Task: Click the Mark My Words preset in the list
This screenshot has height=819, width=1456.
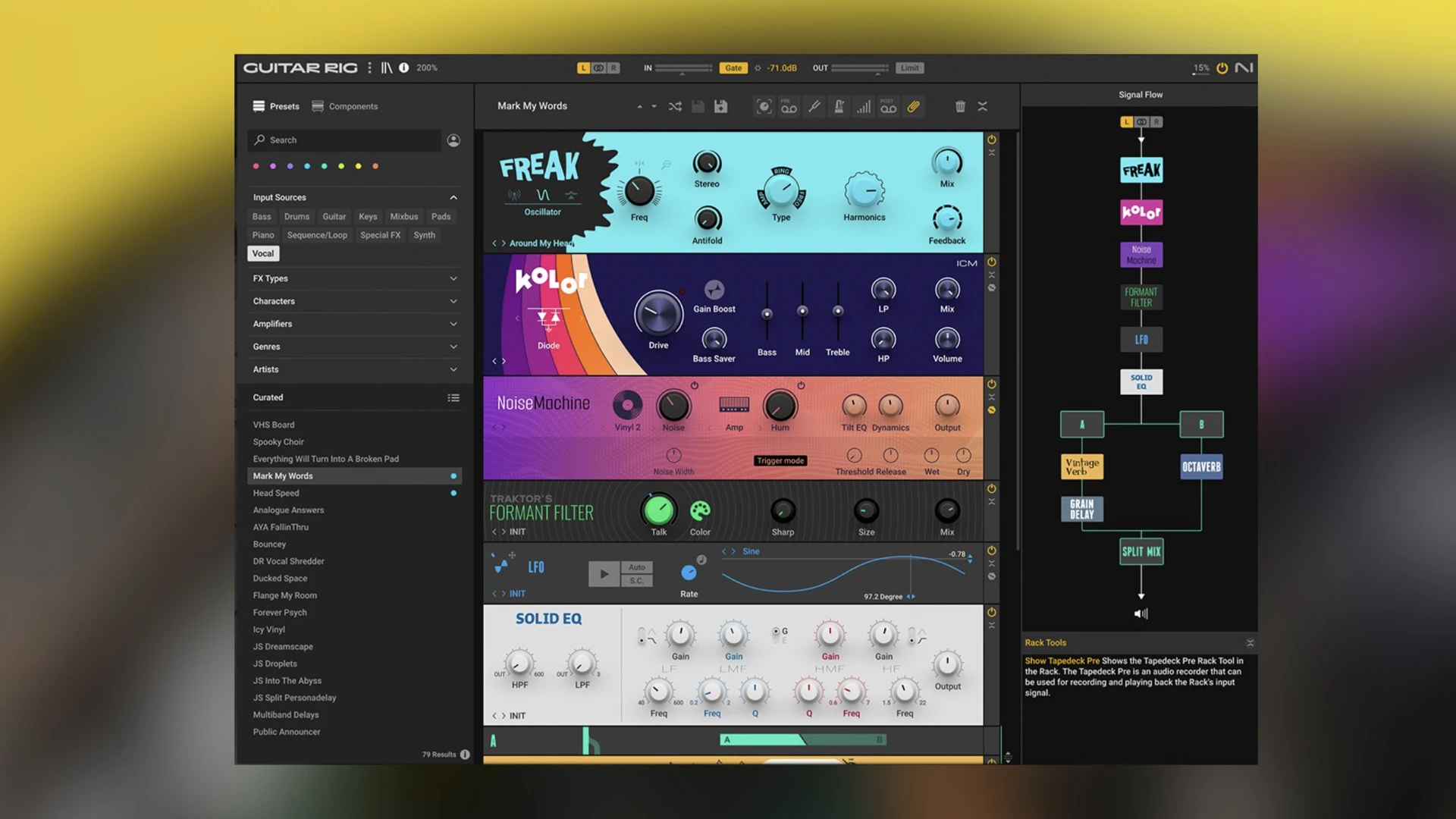Action: (x=283, y=475)
